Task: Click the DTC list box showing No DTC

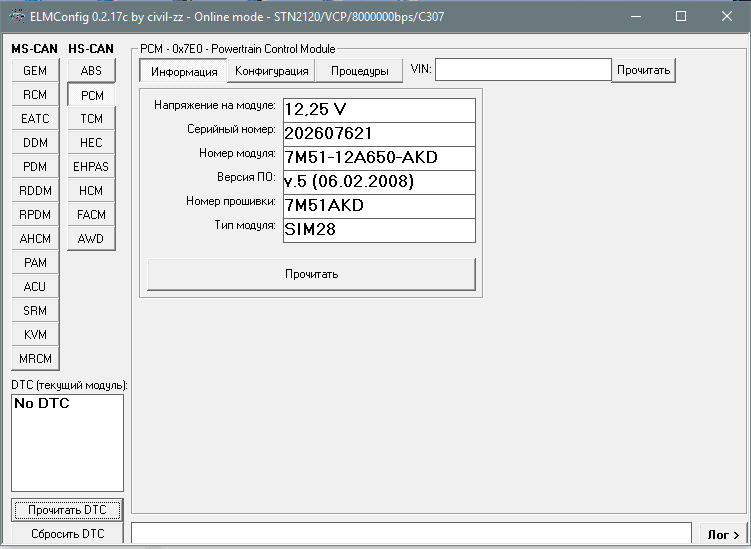Action: [x=67, y=443]
